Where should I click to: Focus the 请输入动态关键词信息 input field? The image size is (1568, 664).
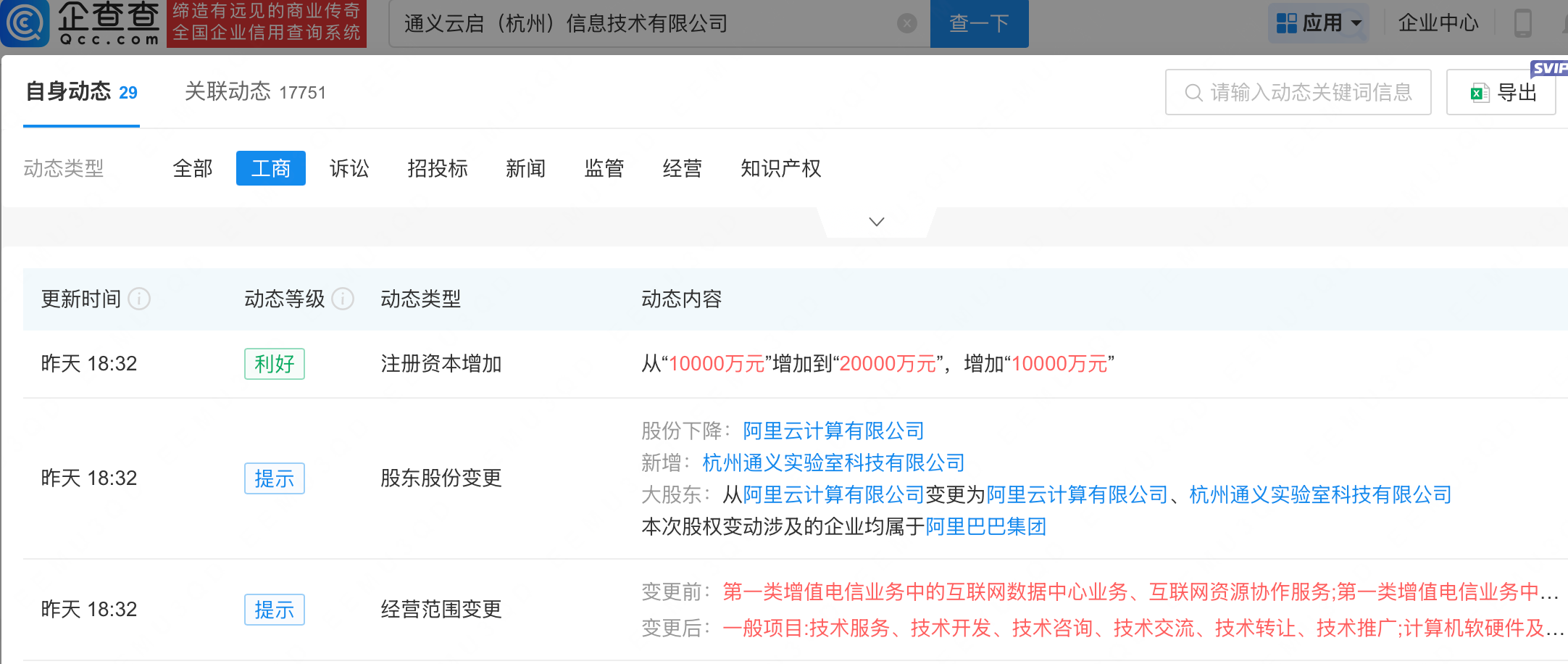[x=1311, y=93]
